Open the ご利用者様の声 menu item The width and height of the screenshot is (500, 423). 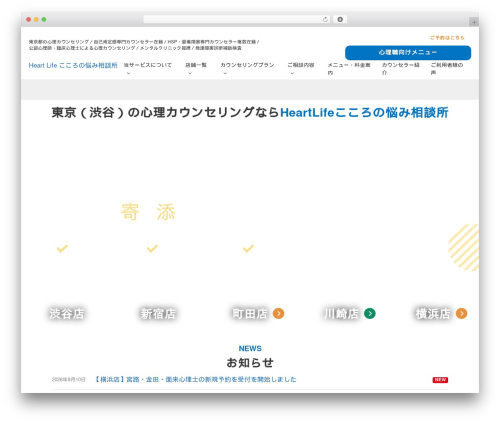[447, 68]
